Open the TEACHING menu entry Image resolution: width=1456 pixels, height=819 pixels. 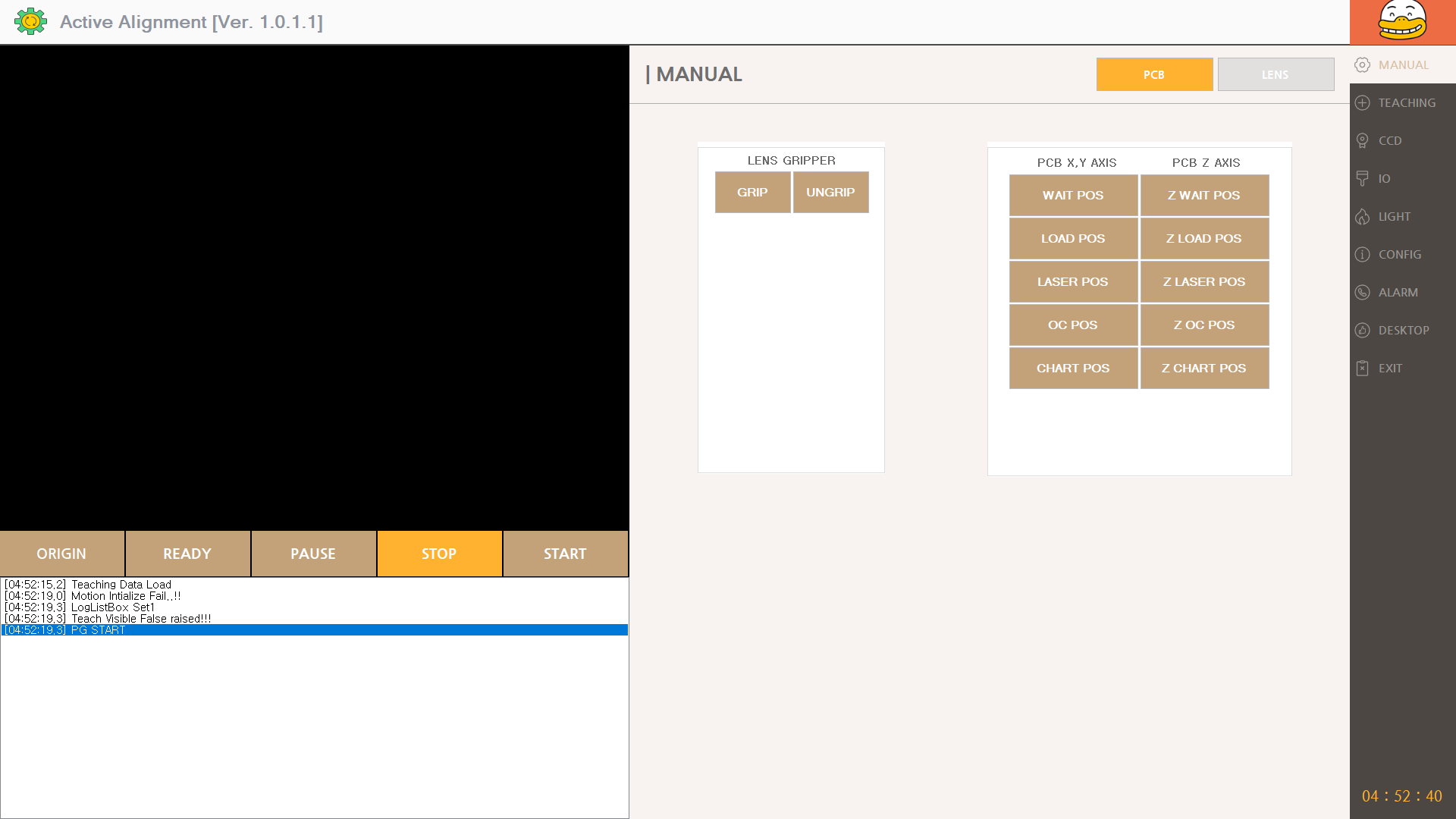point(1403,103)
